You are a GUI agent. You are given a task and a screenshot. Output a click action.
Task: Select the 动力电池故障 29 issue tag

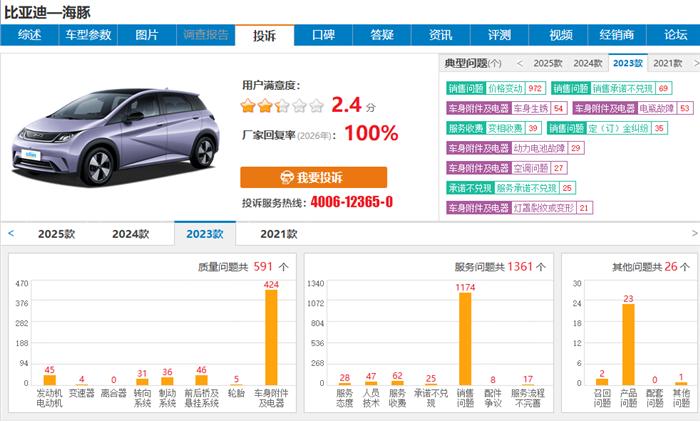tap(548, 148)
